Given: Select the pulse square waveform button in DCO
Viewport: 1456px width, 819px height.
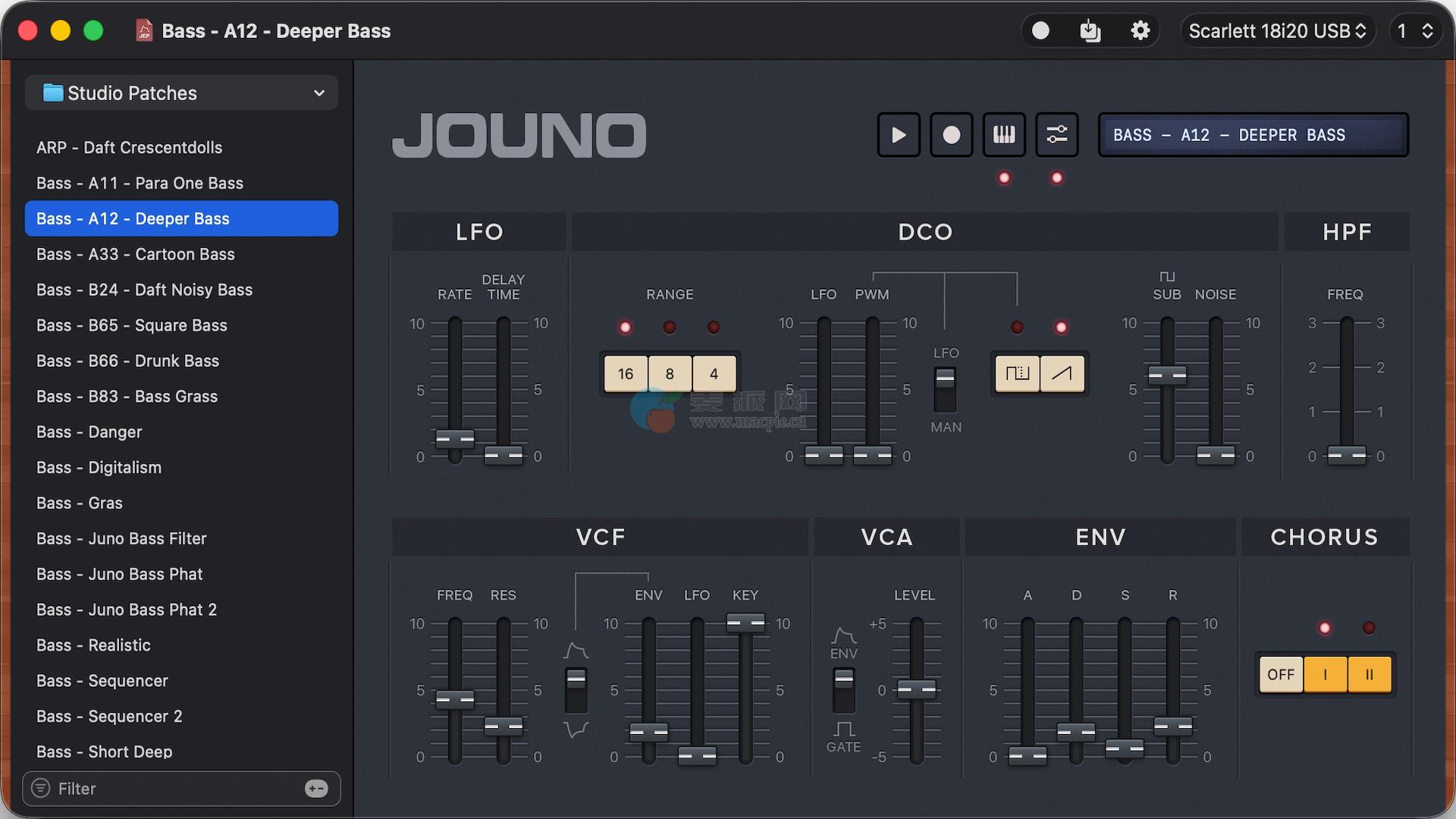Looking at the screenshot, I should tap(1017, 373).
